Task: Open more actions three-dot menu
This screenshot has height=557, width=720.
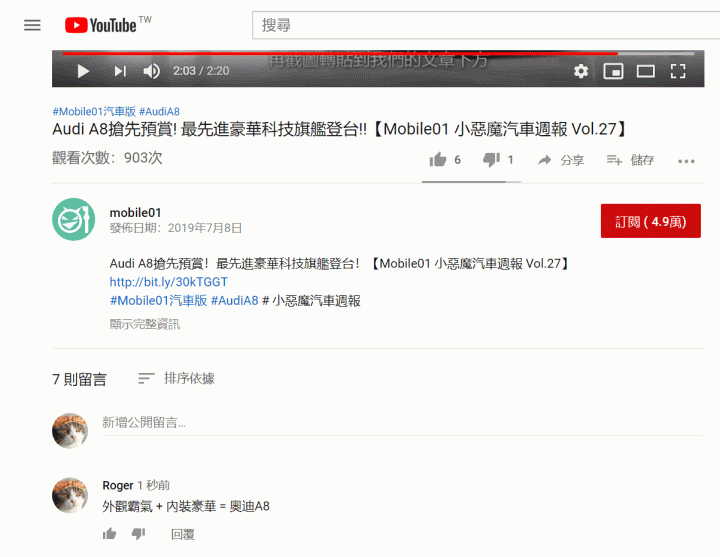Action: tap(686, 161)
